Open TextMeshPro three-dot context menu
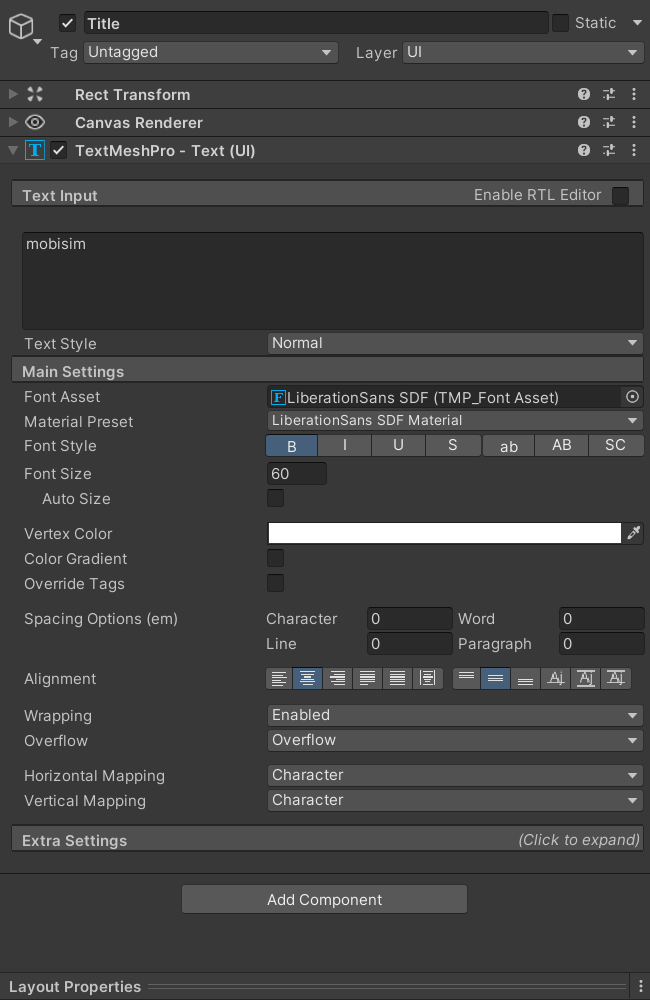 pyautogui.click(x=634, y=151)
